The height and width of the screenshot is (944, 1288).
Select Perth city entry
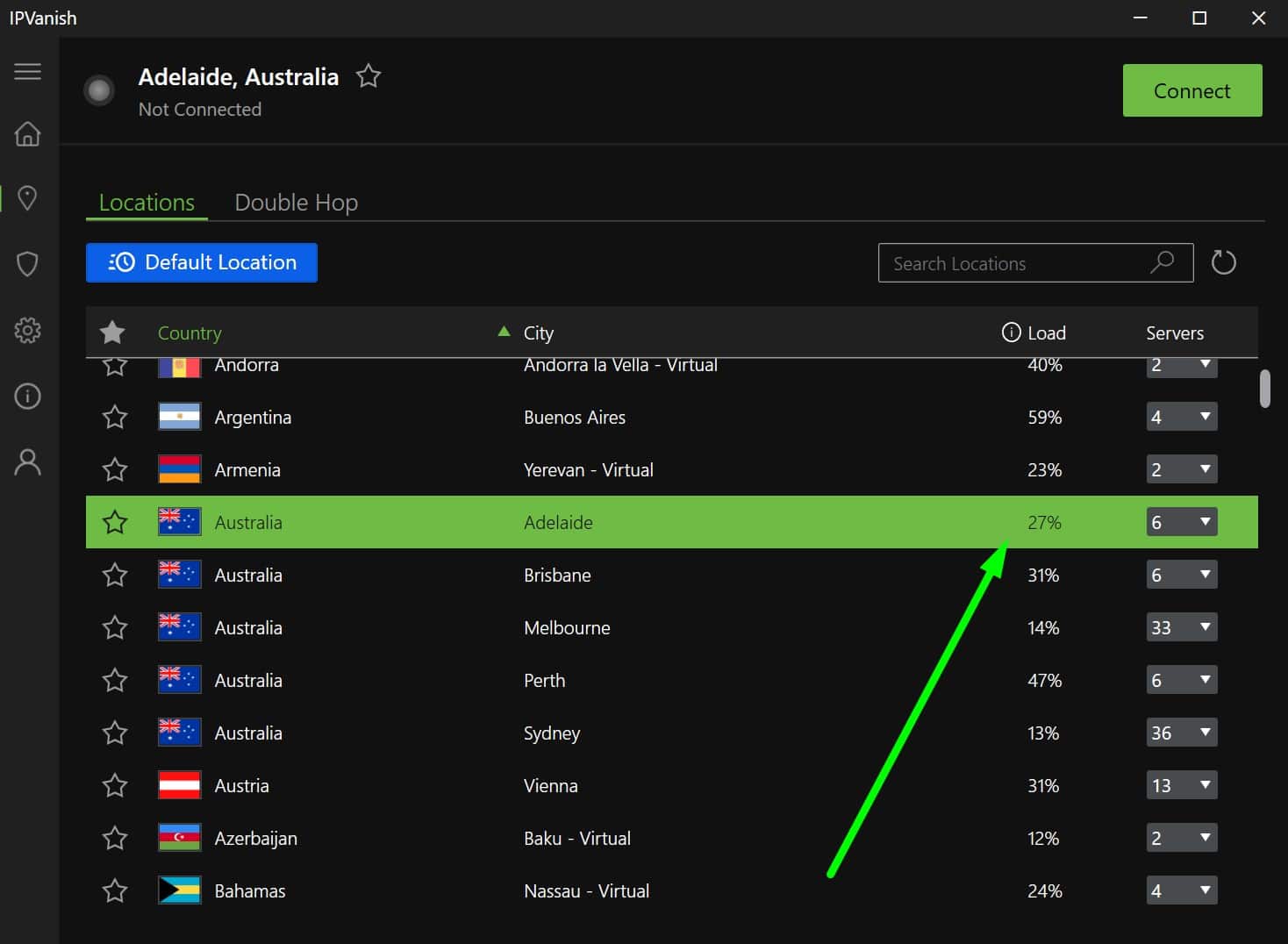pos(545,680)
